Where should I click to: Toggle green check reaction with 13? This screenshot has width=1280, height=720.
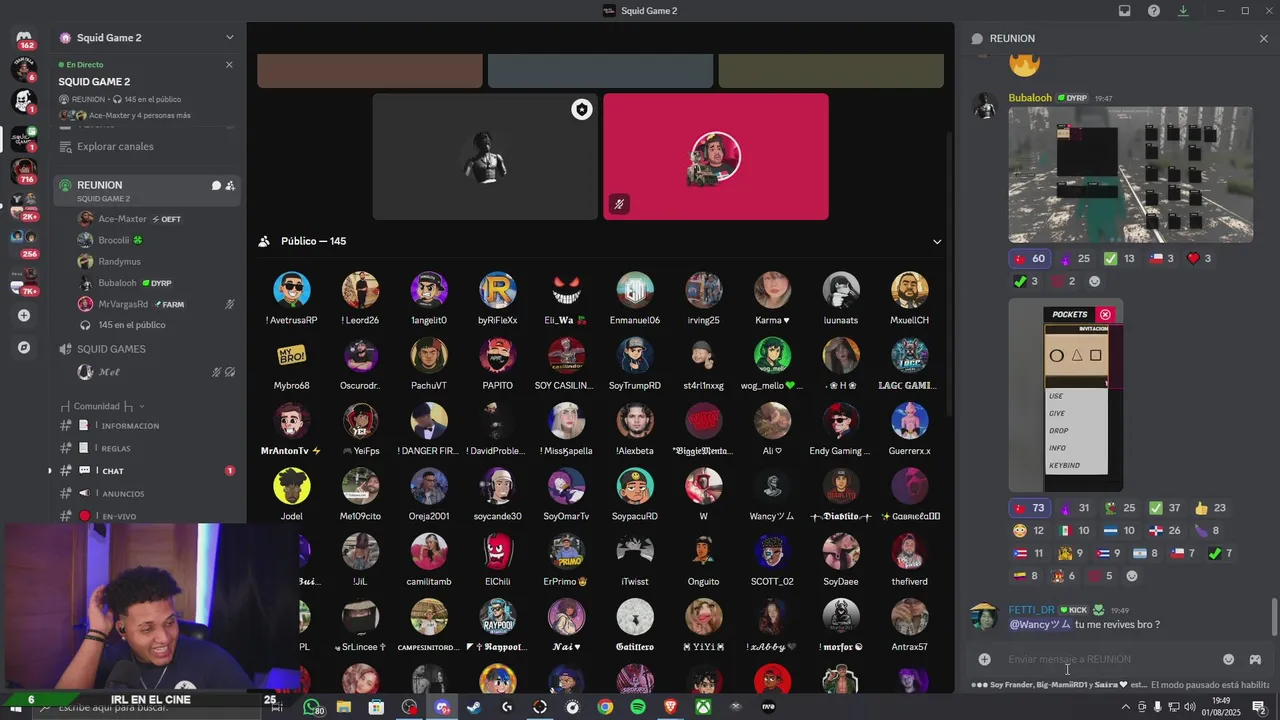(1119, 258)
